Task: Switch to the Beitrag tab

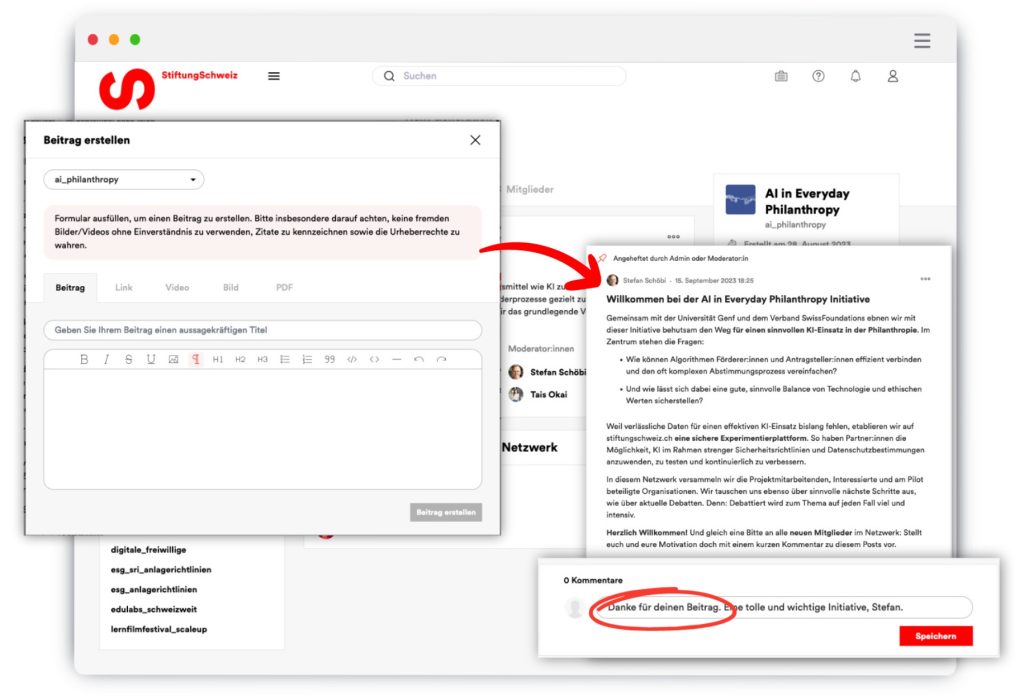Action: (70, 287)
